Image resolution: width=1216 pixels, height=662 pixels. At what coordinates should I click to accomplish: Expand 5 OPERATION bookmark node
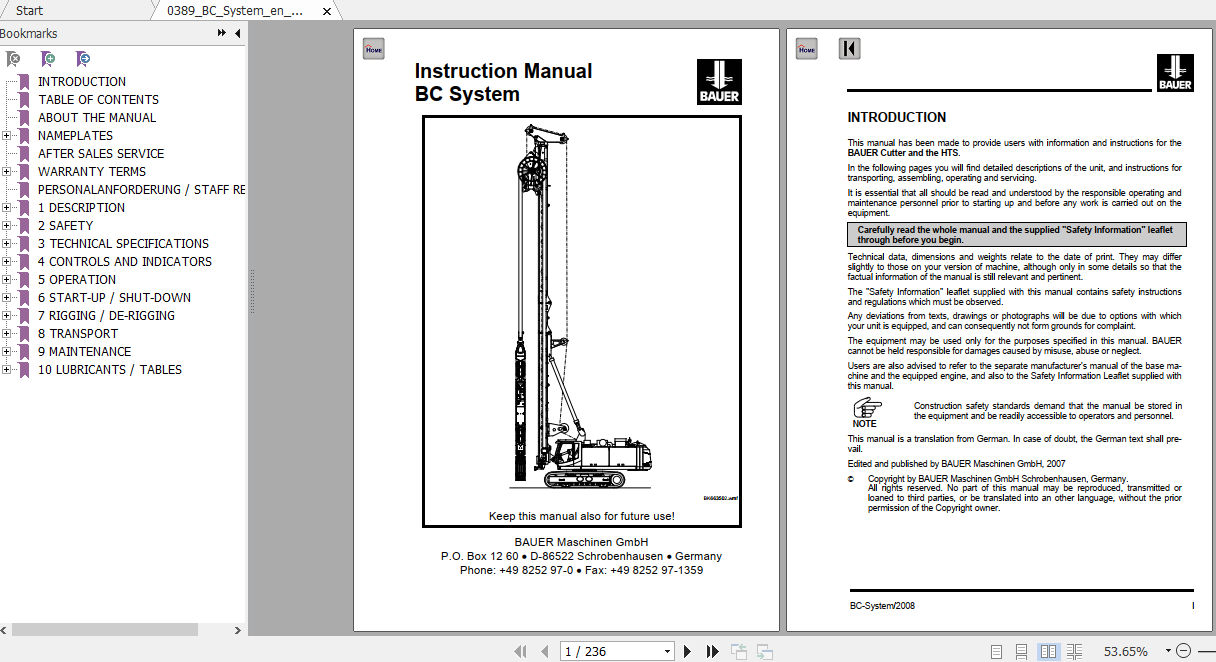point(6,280)
